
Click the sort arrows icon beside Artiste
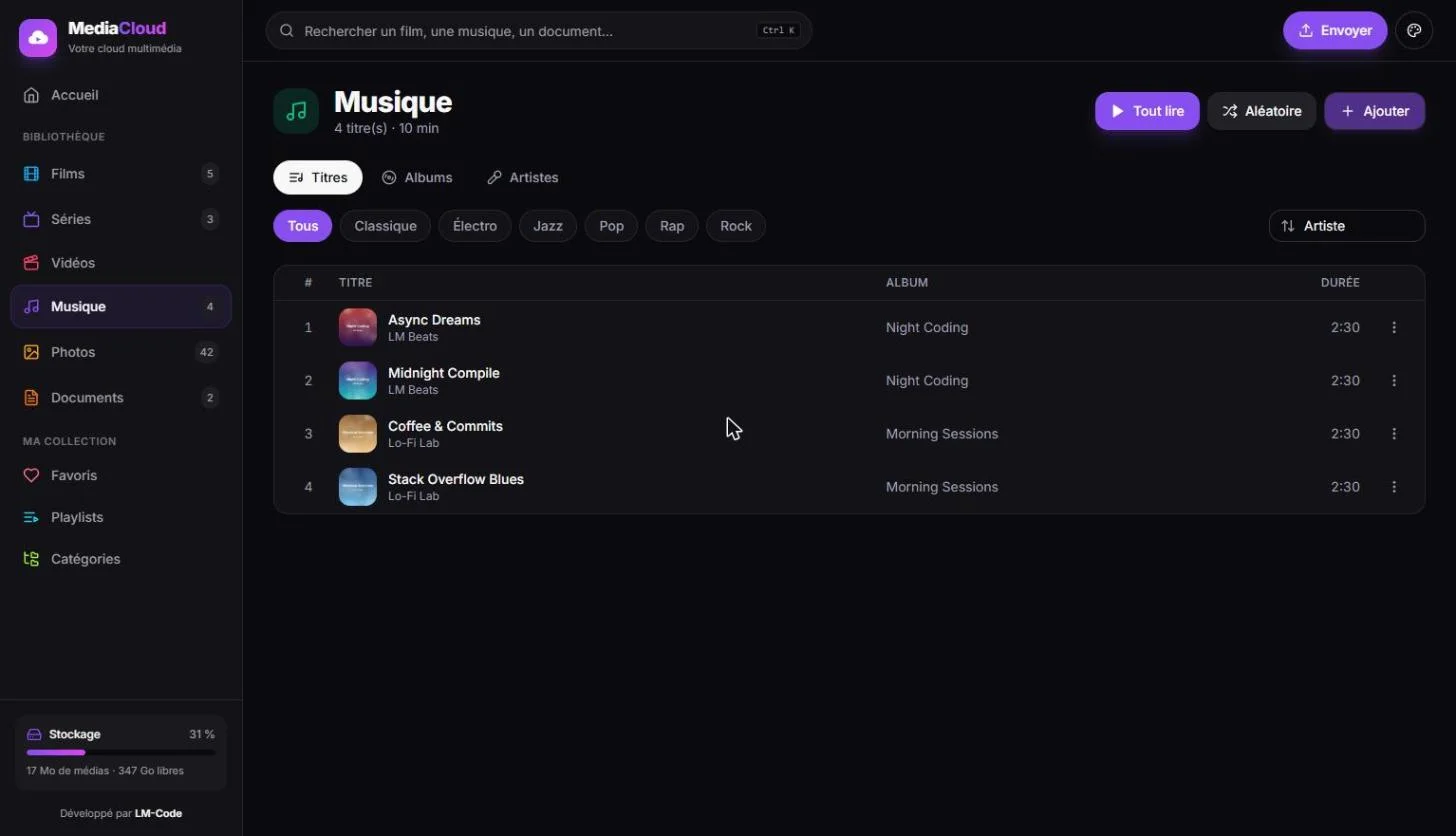point(1288,226)
